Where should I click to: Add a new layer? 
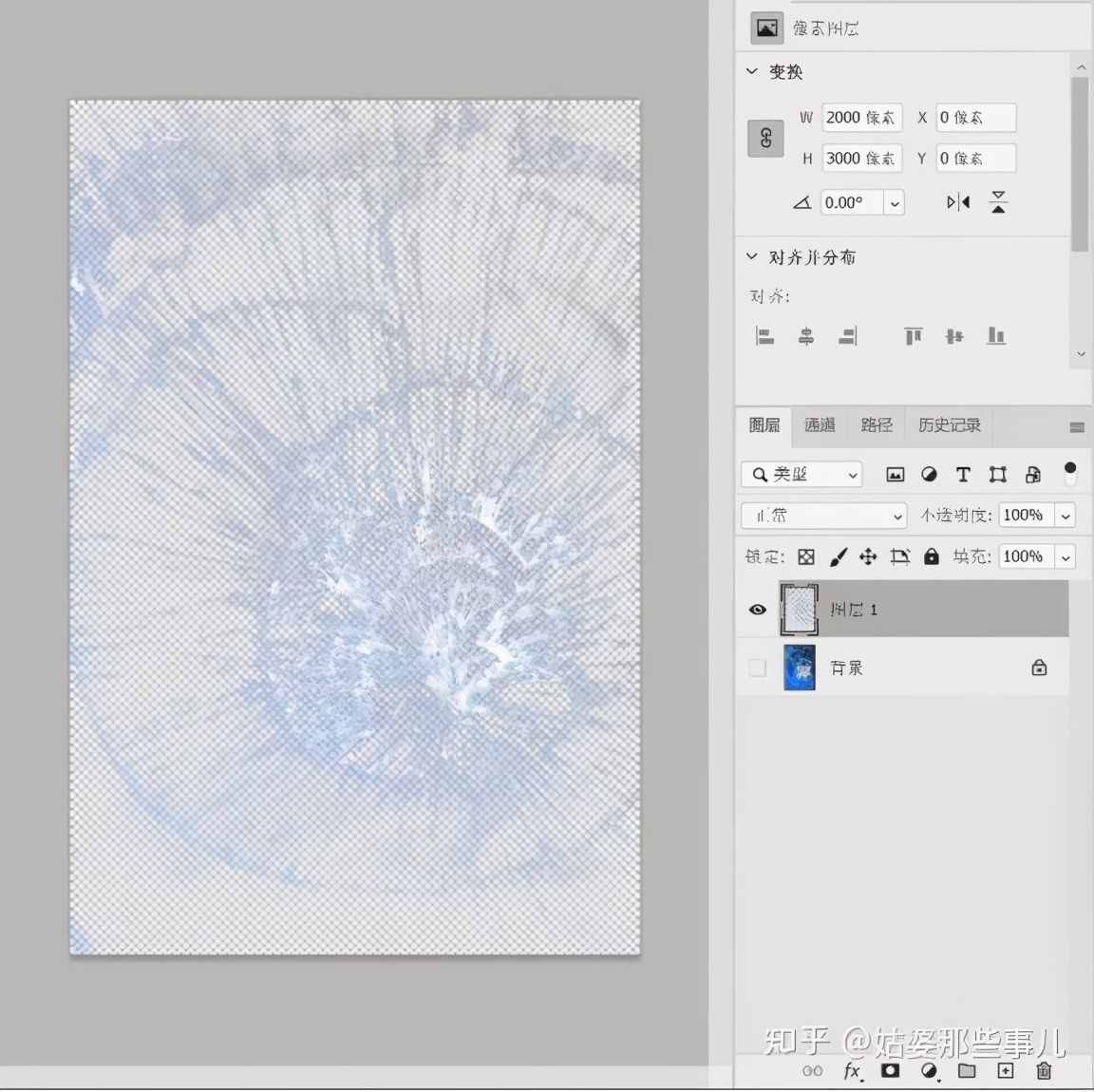(1005, 1071)
